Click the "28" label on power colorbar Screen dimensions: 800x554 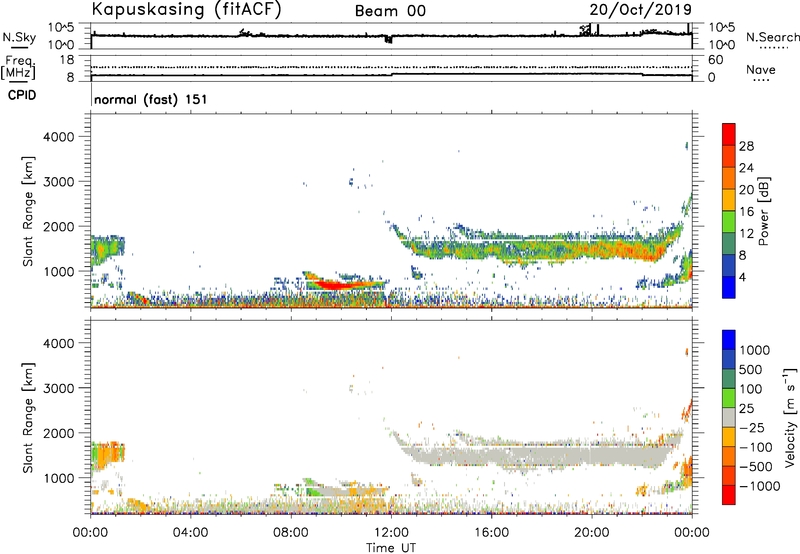click(746, 146)
